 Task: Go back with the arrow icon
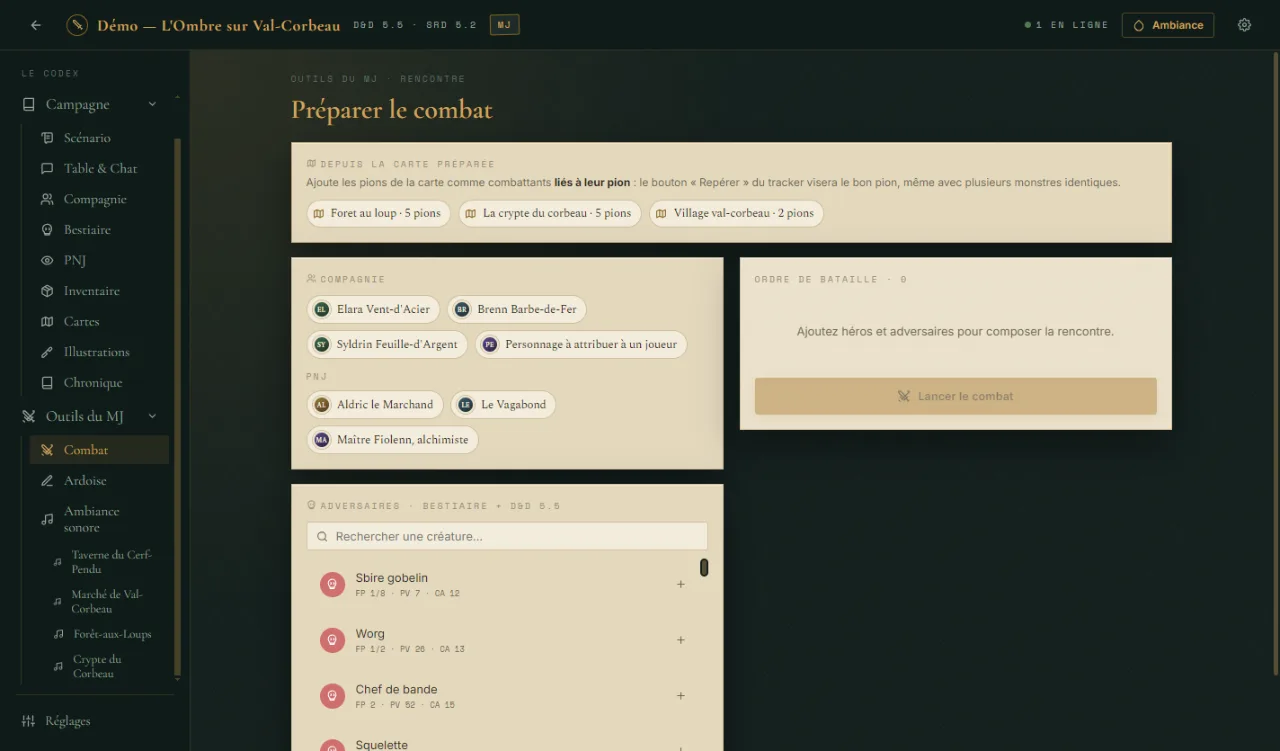[x=36, y=25]
